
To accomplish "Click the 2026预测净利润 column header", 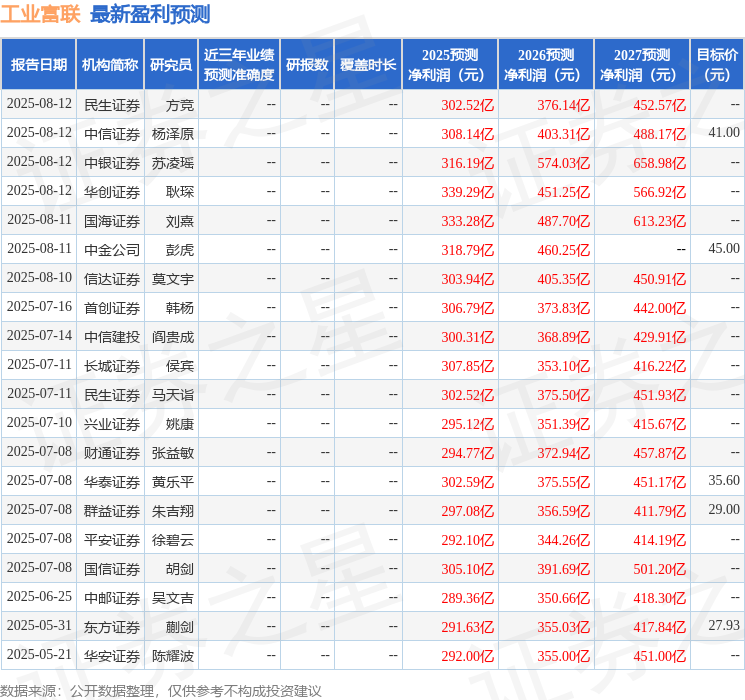I will click(x=546, y=65).
